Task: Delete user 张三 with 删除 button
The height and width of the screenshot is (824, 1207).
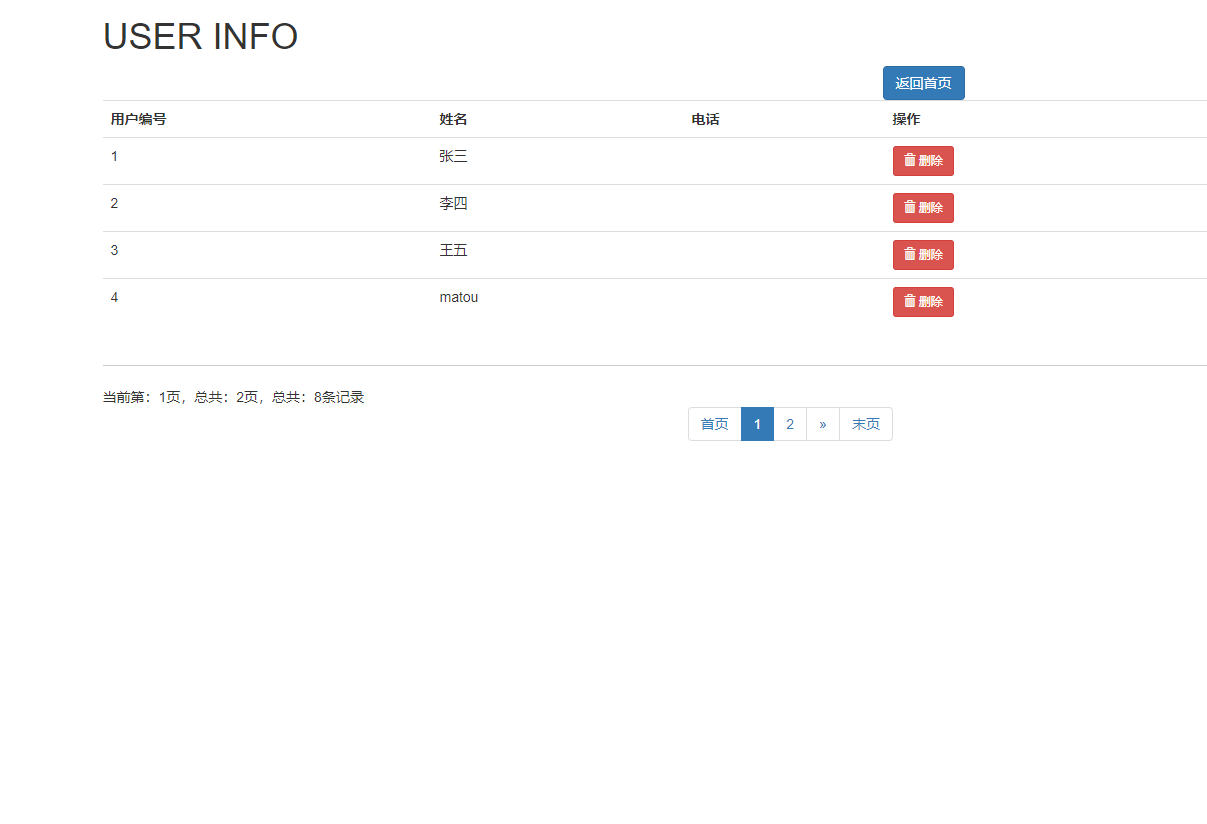Action: click(923, 161)
